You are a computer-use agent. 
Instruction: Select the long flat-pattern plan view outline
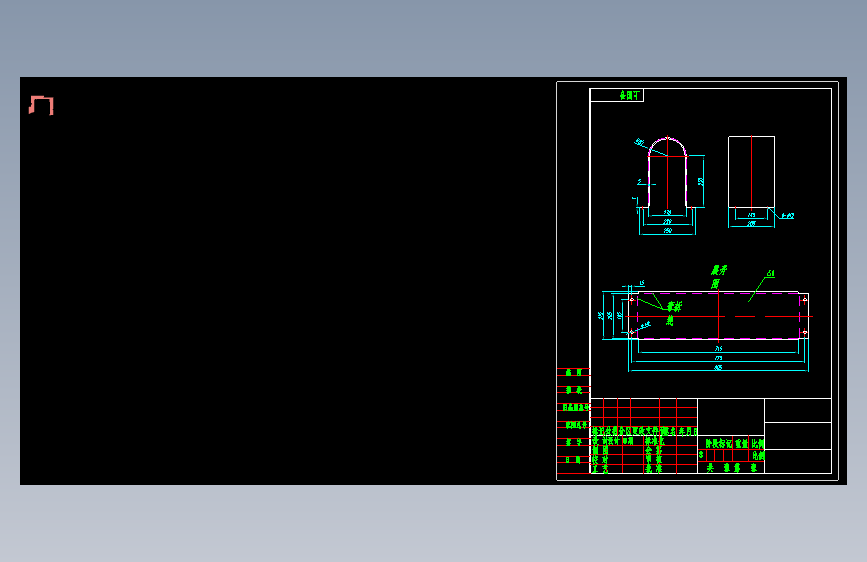(x=718, y=315)
